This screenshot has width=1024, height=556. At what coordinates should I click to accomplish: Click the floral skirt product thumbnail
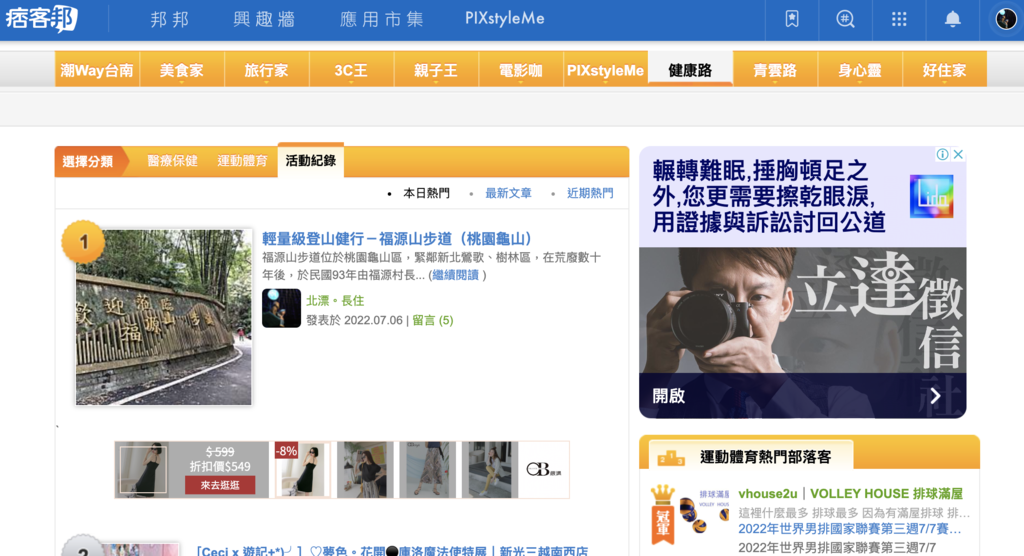[x=427, y=470]
